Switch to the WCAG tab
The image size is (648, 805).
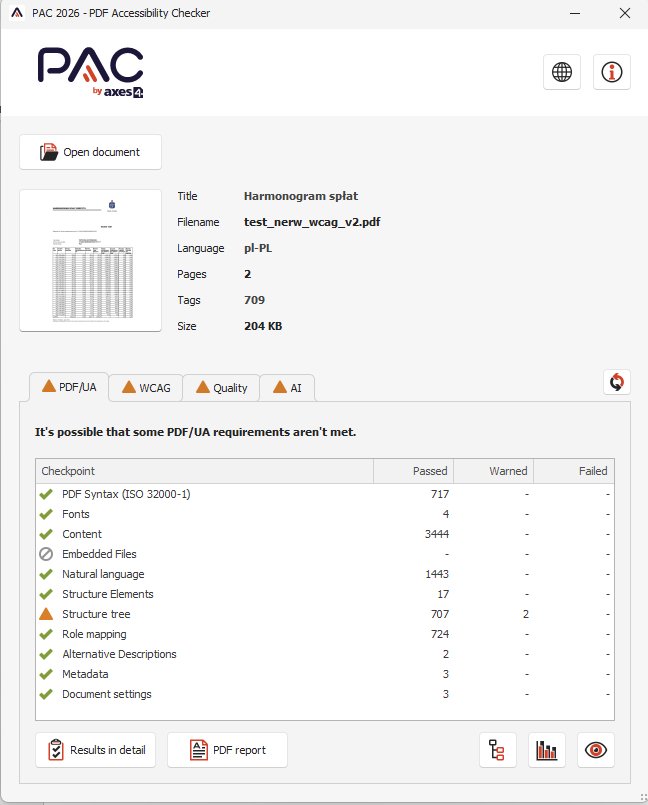[x=146, y=388]
